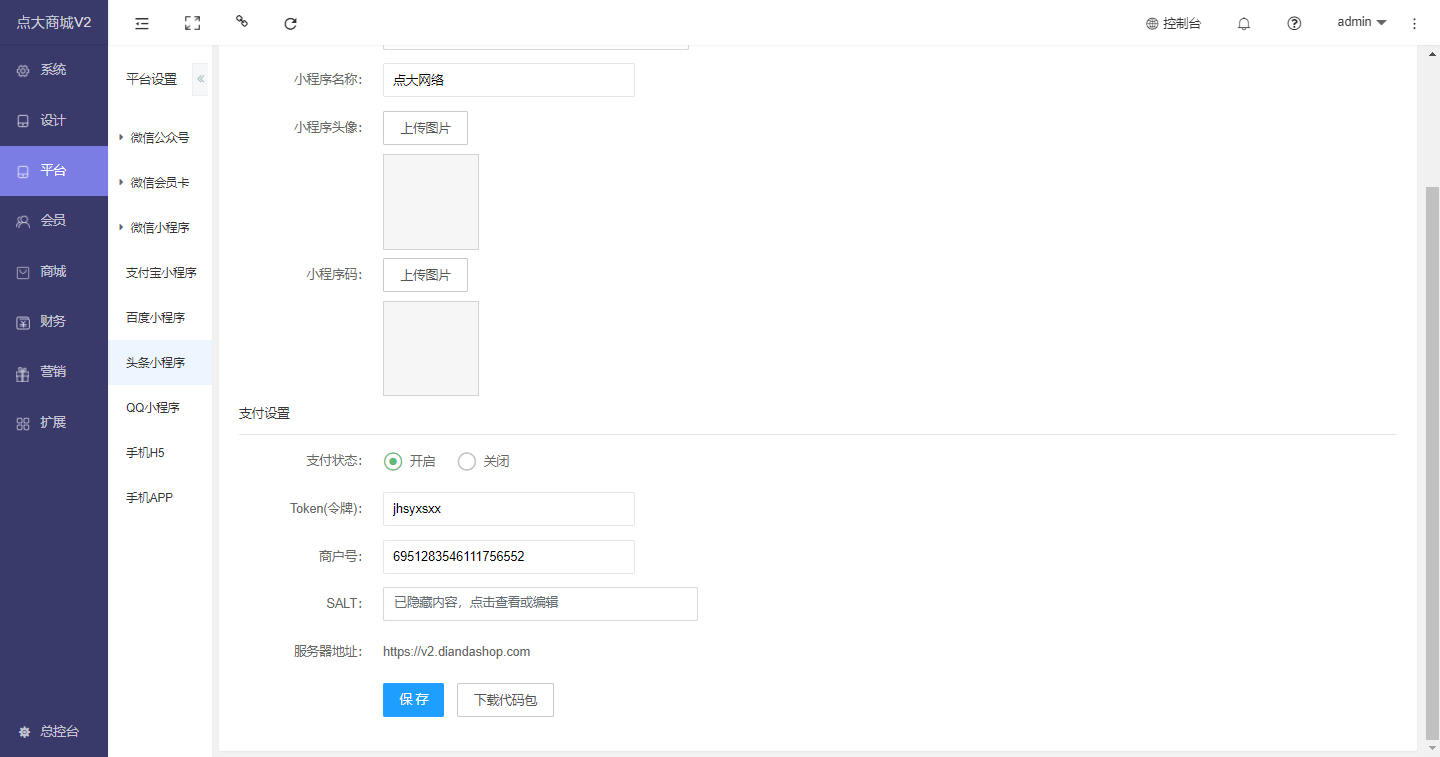
Task: Click the vertical page scrollbar
Action: pos(1432,460)
